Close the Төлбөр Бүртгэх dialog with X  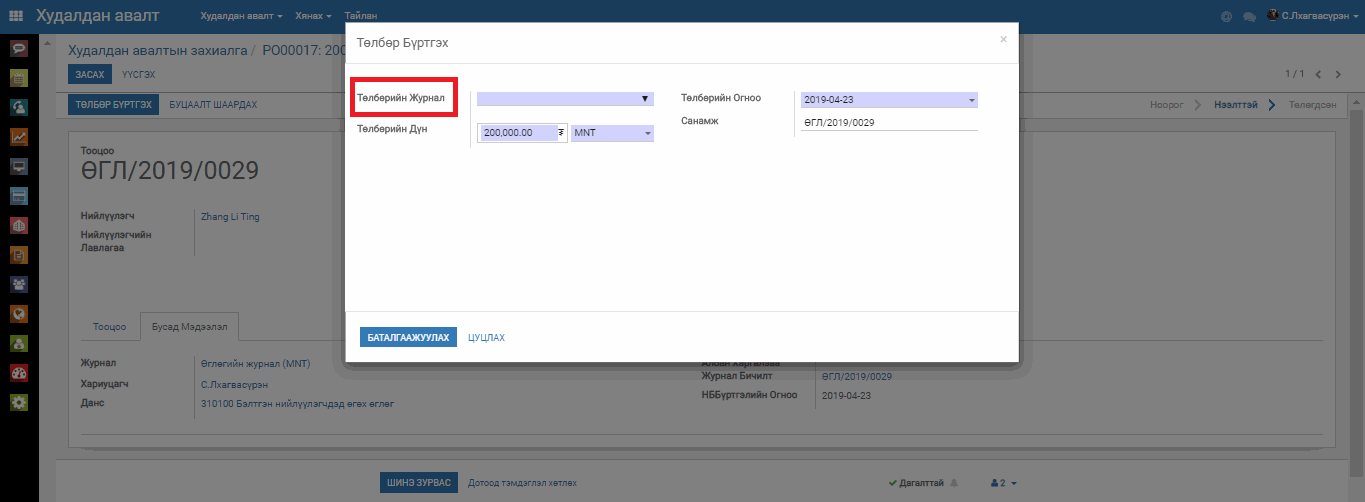[1003, 40]
